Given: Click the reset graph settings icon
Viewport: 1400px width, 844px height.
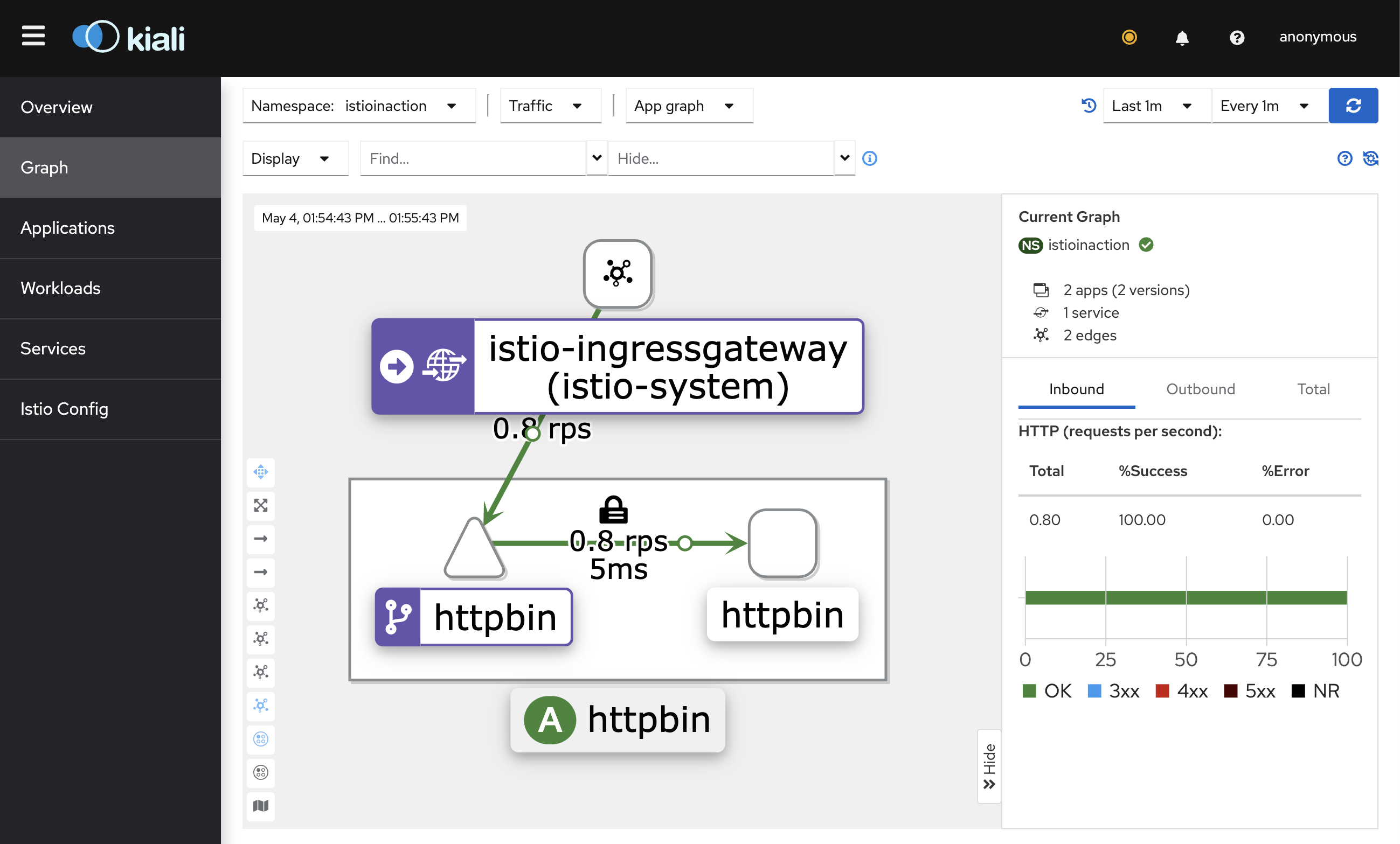Looking at the screenshot, I should click(1370, 158).
